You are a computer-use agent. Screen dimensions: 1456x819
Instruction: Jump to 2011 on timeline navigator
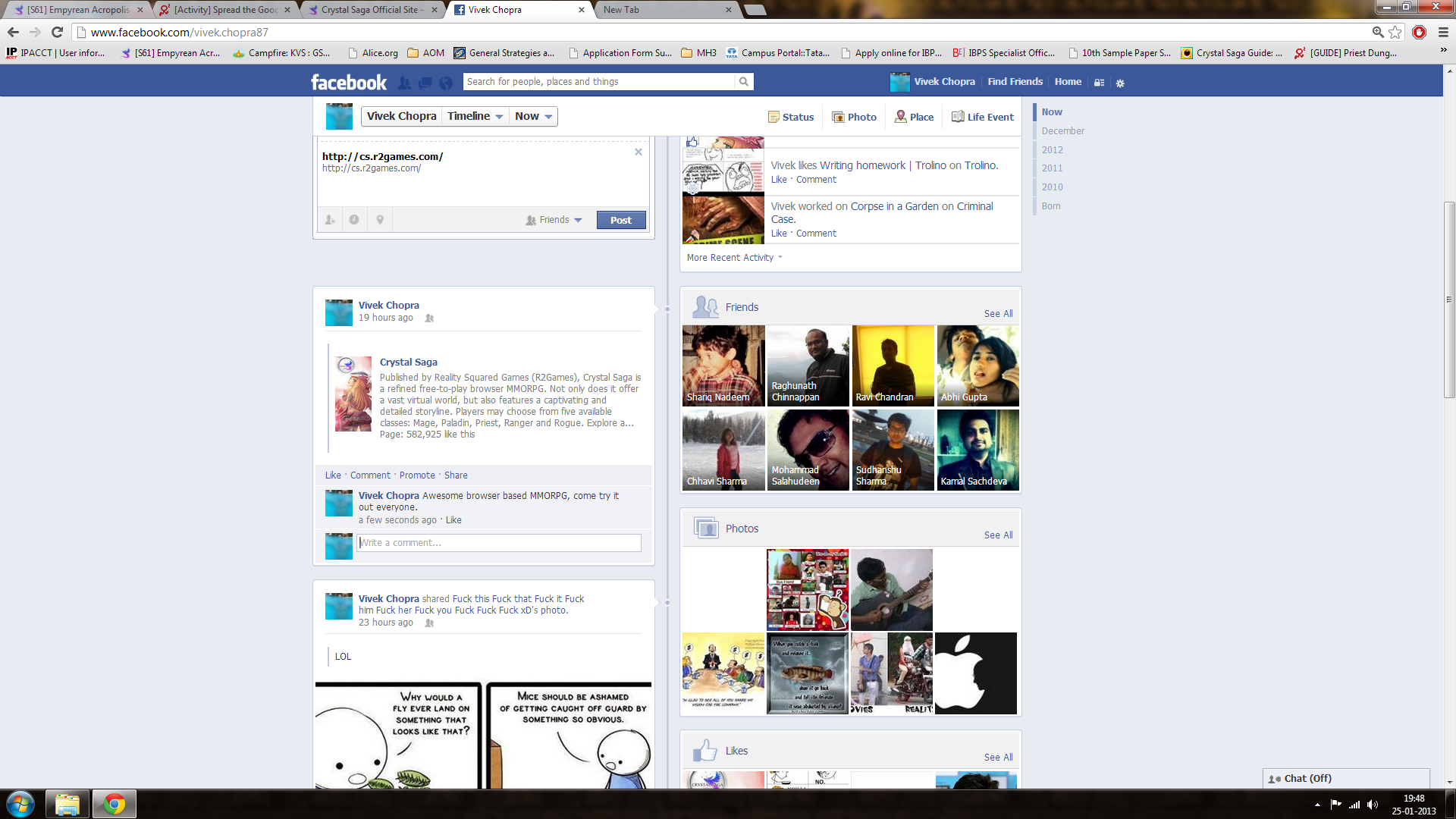click(x=1052, y=168)
